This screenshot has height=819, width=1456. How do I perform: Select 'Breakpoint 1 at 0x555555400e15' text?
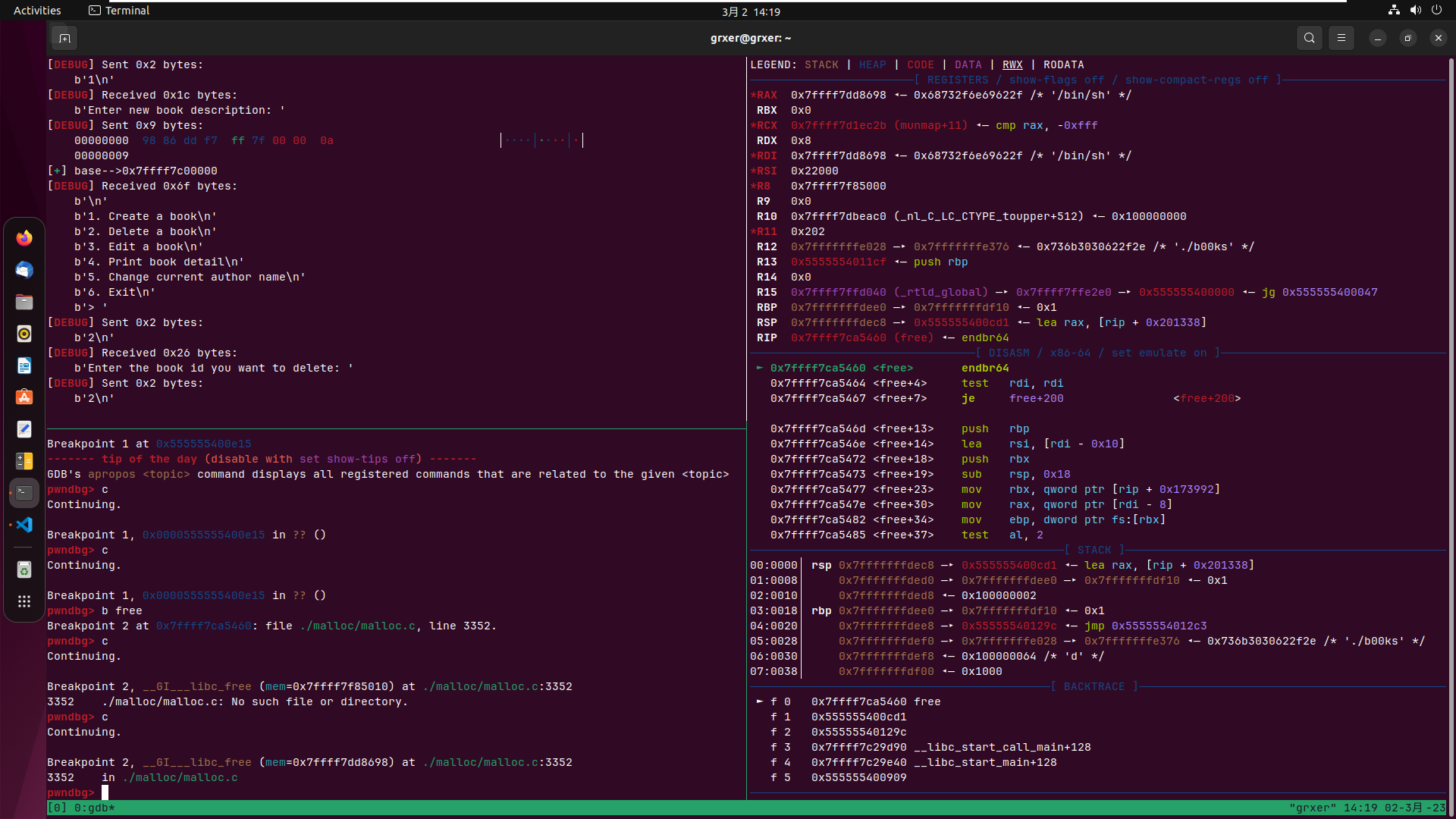pyautogui.click(x=149, y=444)
